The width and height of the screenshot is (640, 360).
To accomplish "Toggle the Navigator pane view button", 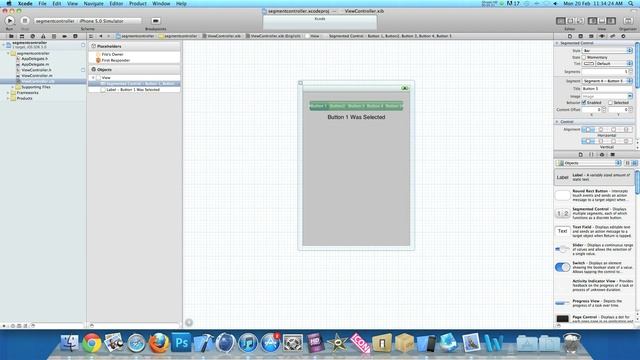I will [x=592, y=21].
